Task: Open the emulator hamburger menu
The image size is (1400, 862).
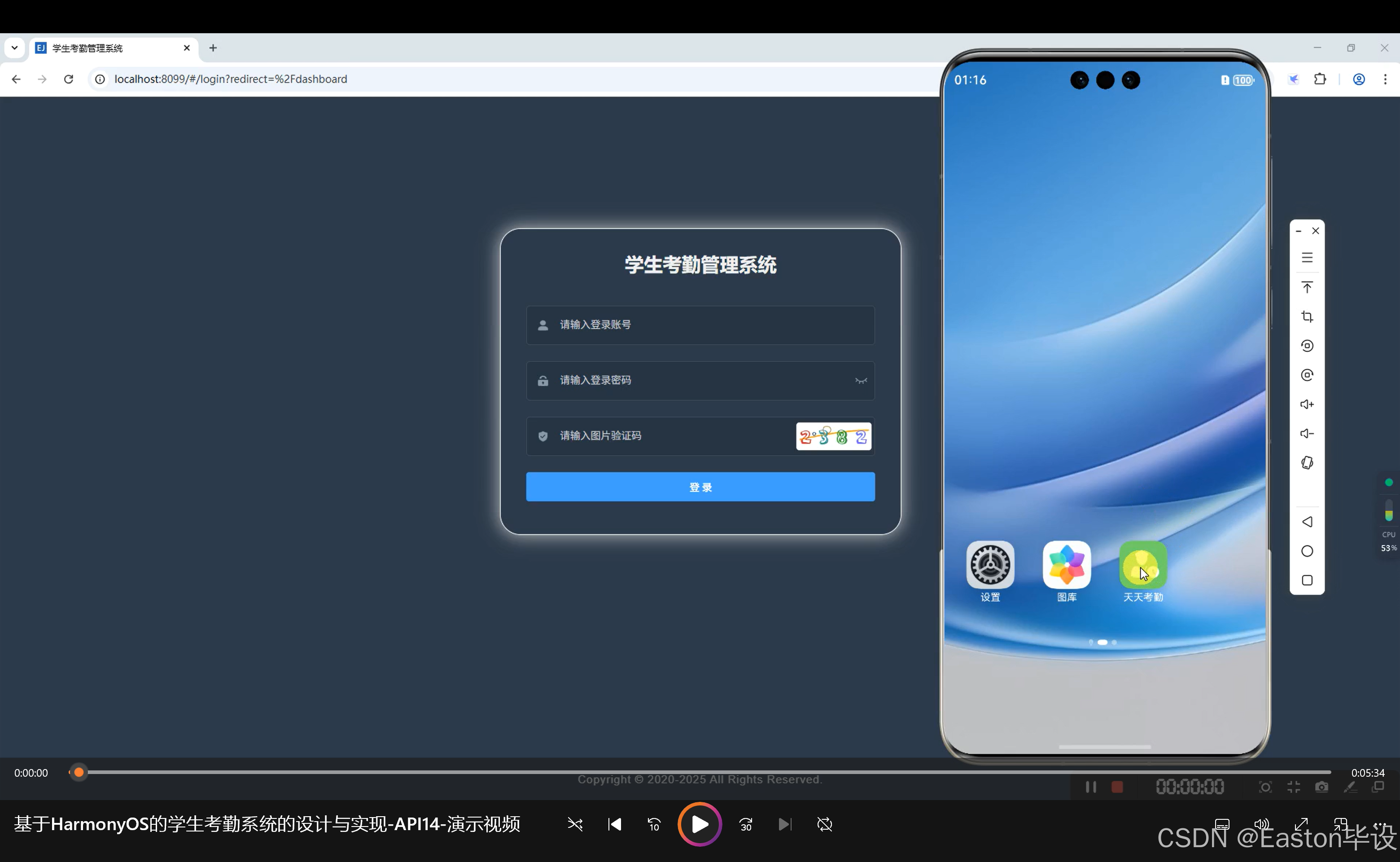Action: 1307,258
